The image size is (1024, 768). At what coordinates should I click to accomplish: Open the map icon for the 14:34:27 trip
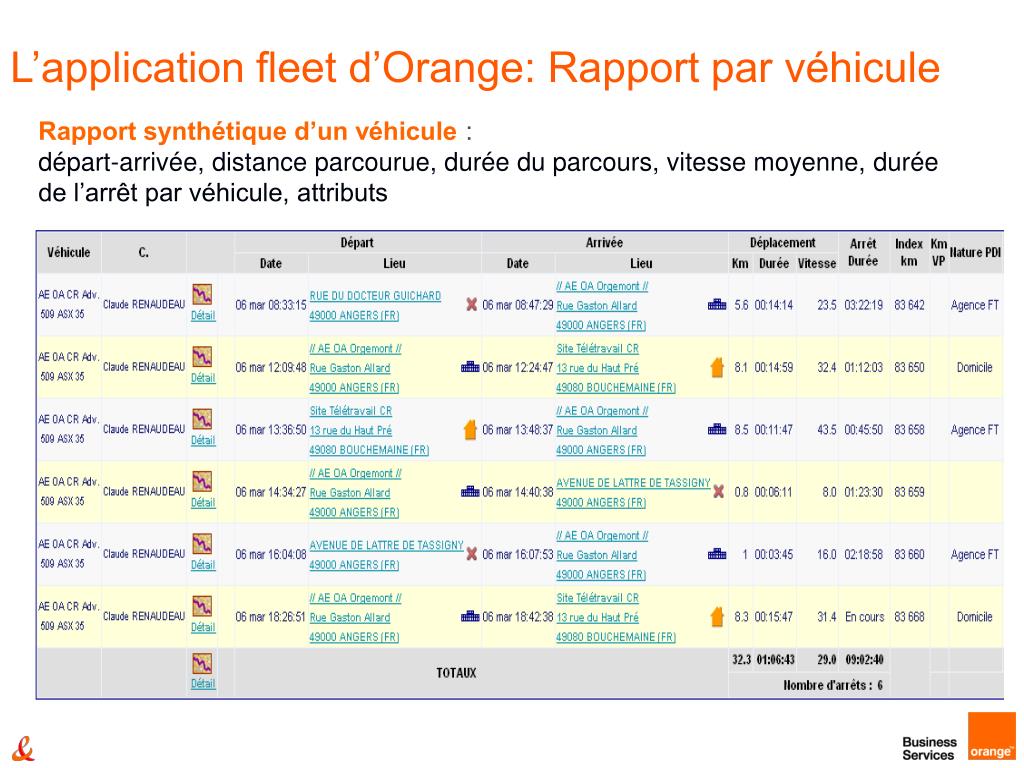click(x=202, y=481)
